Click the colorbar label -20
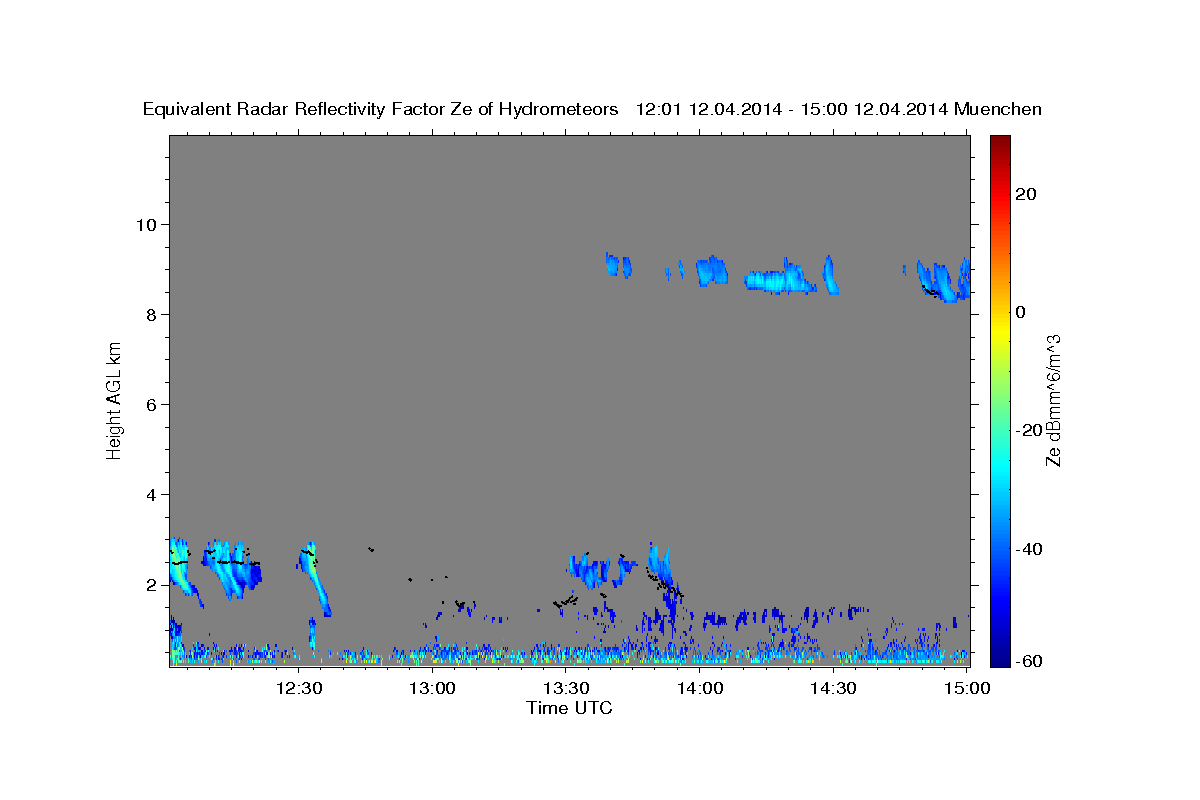Viewport: 1200px width, 800px height. [x=1030, y=430]
